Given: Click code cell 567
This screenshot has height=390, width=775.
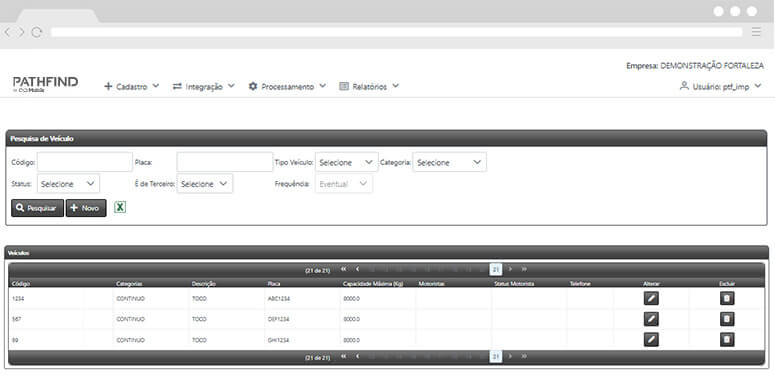Looking at the screenshot, I should click(x=16, y=319).
